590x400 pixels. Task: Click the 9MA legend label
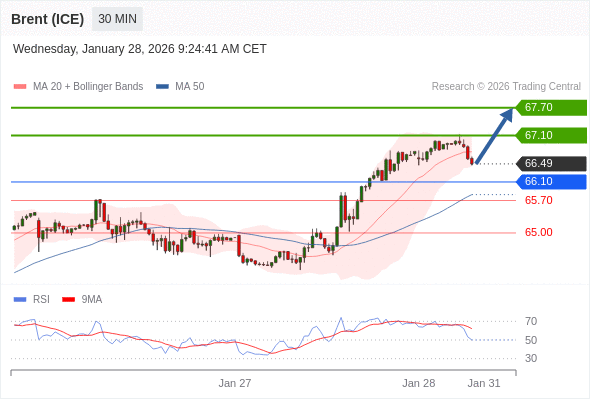[x=92, y=300]
